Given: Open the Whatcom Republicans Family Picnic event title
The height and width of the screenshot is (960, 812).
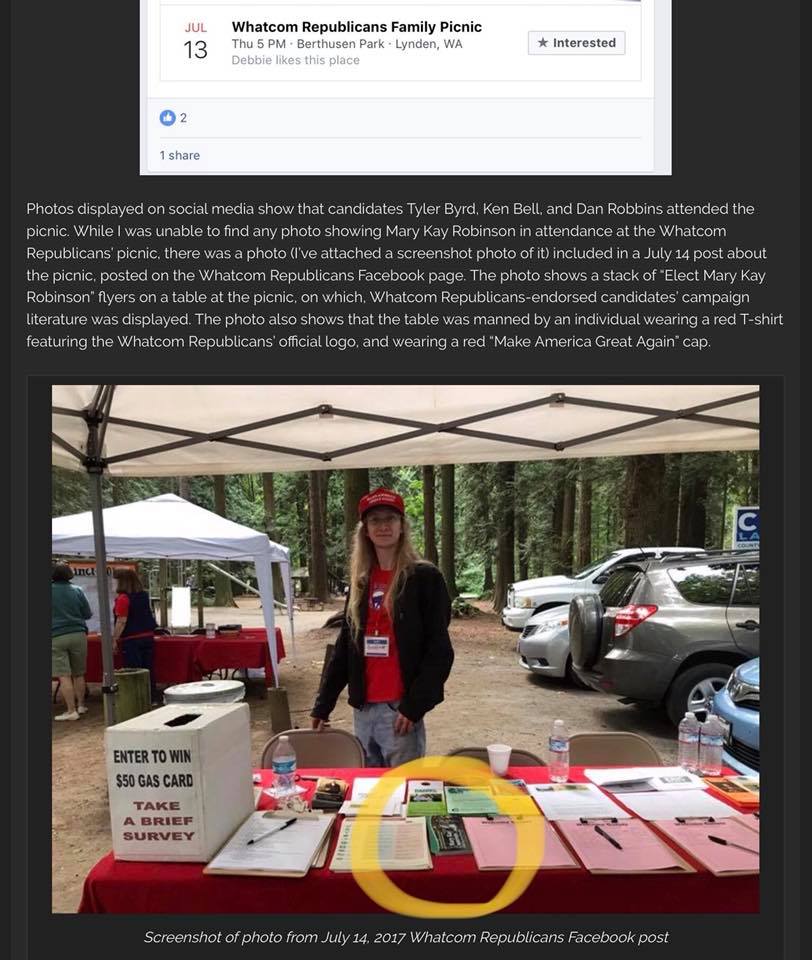Looking at the screenshot, I should coord(356,27).
